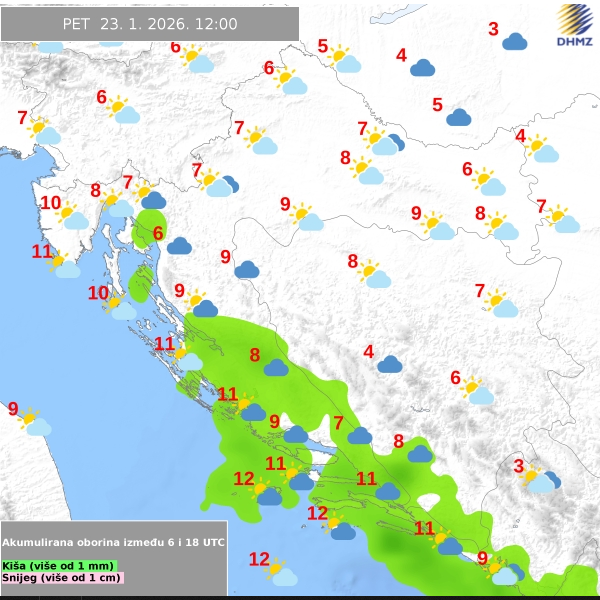
Task: Click the red number 4 beside the partly sunny icon
Action: pos(520,136)
